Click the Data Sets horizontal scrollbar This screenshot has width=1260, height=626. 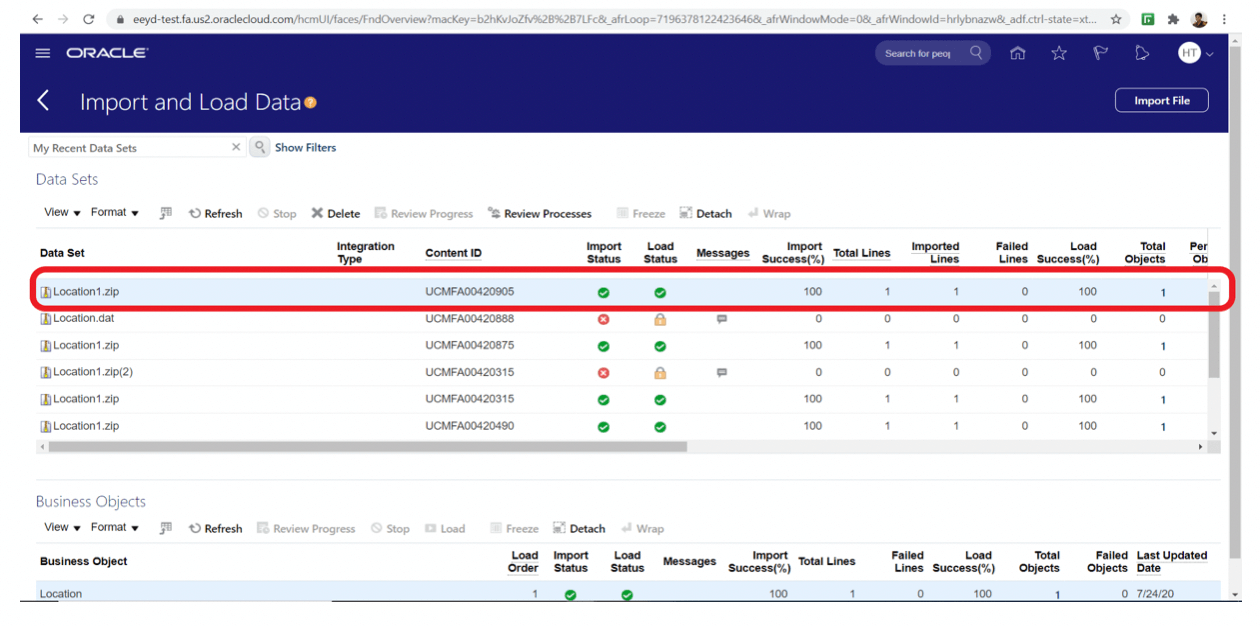tap(367, 447)
